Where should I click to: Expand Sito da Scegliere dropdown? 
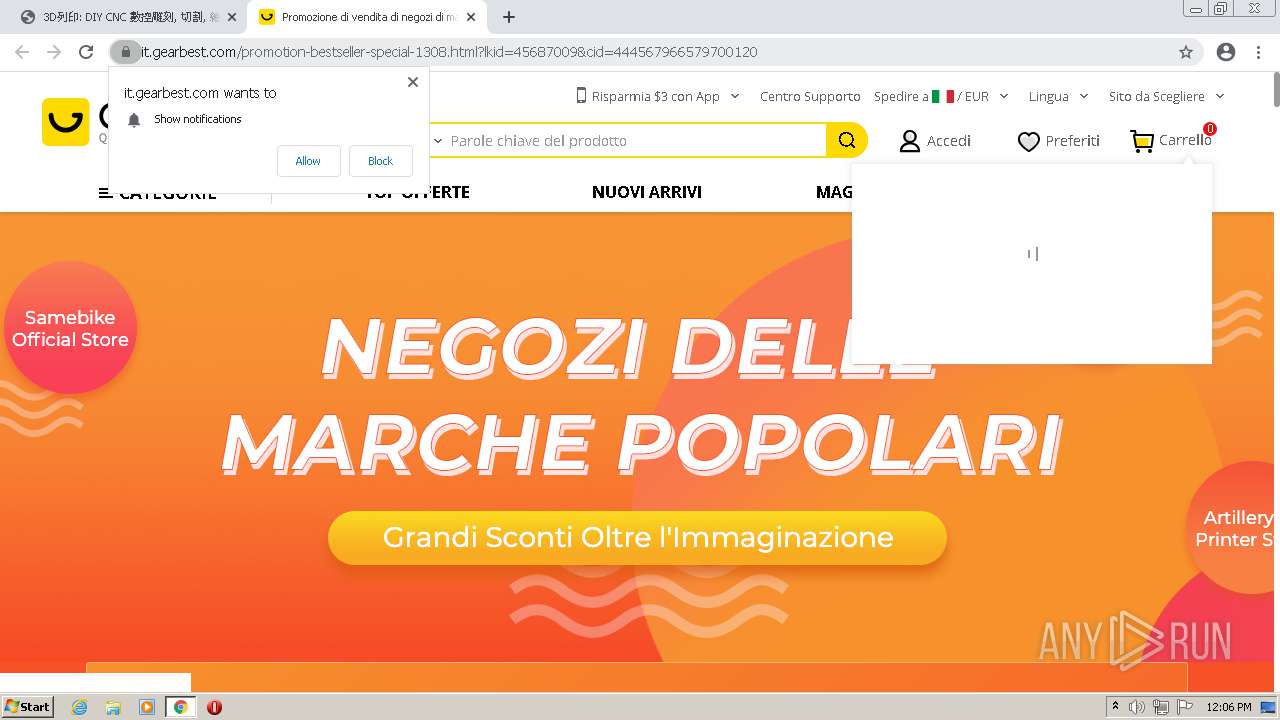click(1166, 96)
